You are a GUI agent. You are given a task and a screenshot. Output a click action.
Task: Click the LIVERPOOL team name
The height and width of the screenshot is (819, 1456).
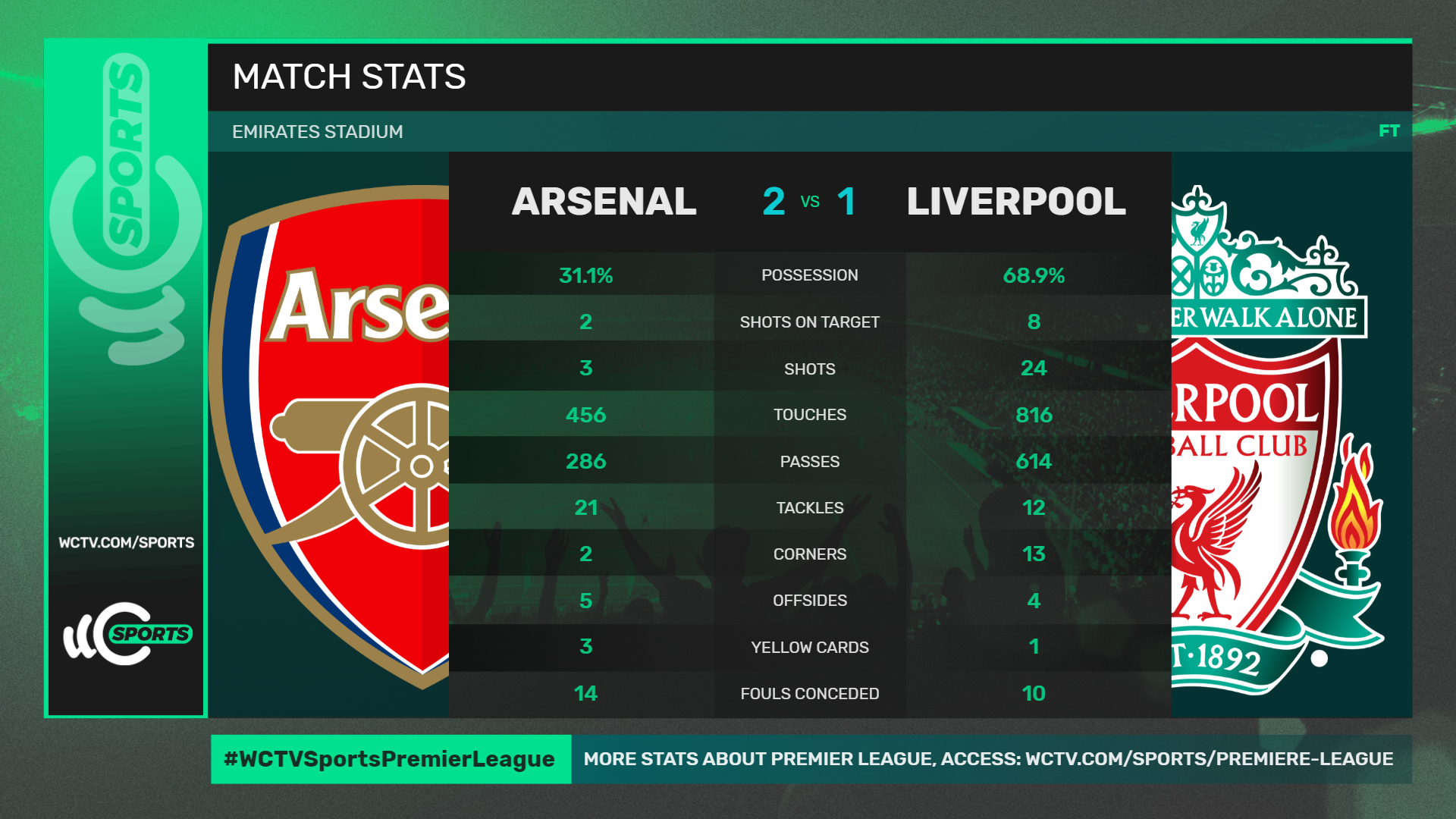pos(1016,202)
